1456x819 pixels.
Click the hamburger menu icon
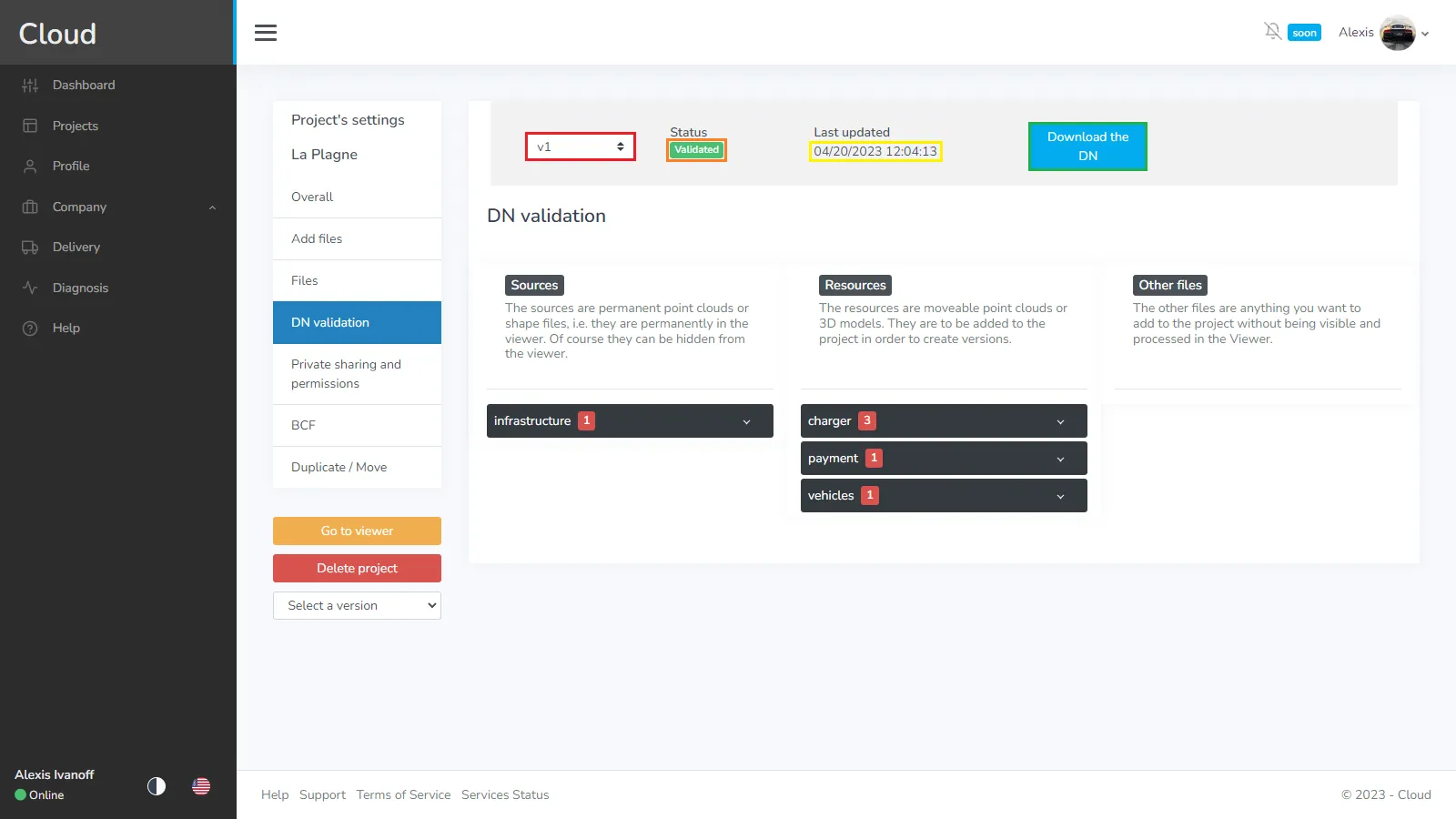pyautogui.click(x=266, y=33)
